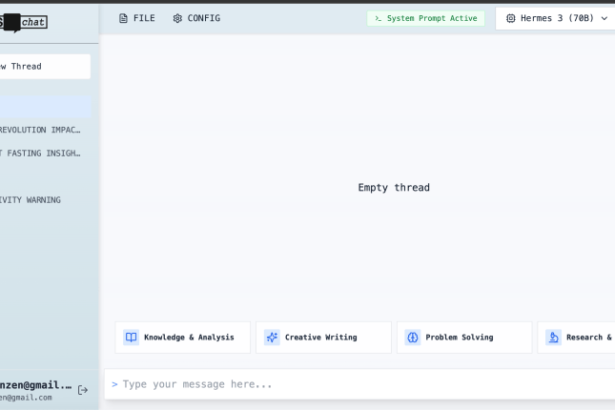Click the brain icon on Problem Solving

413,337
